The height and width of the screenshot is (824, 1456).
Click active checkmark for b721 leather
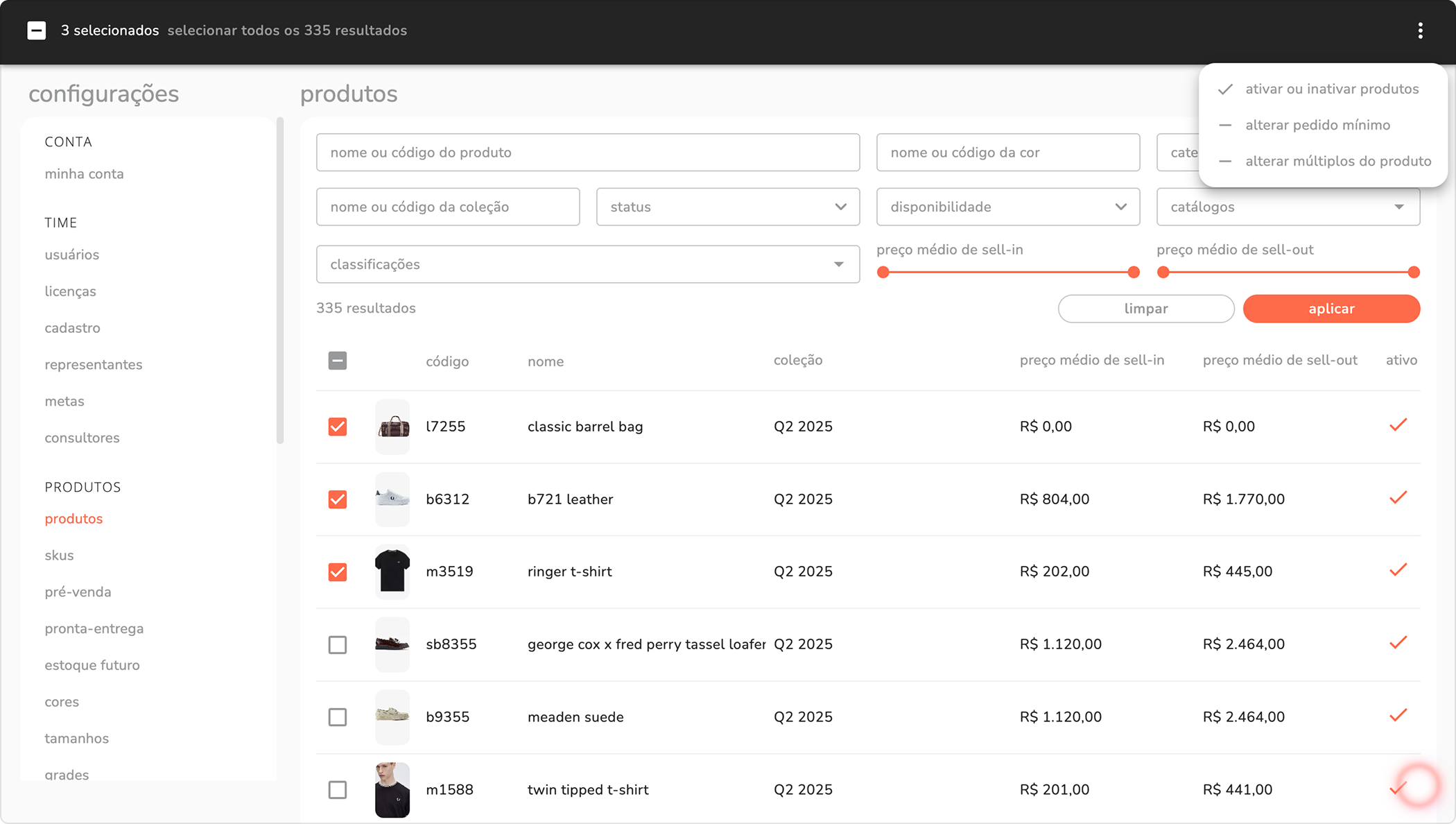coord(1398,498)
